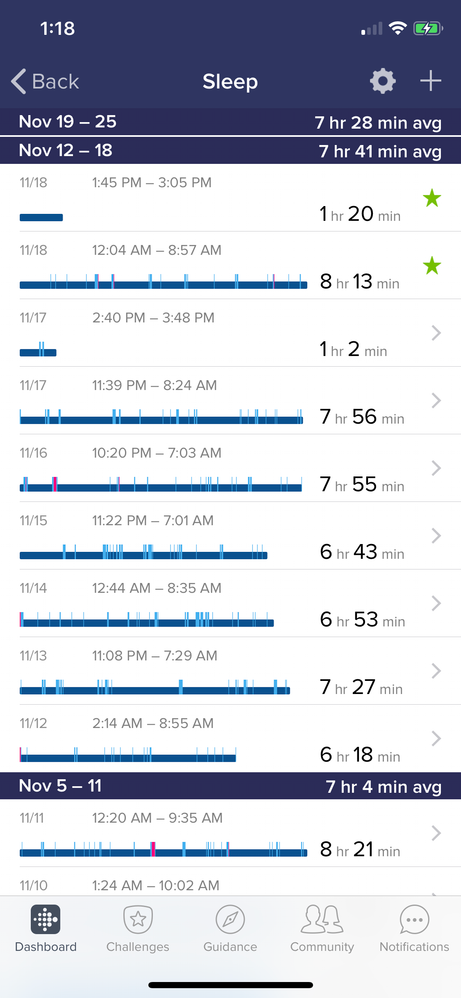Go back using the Back button

click(45, 81)
